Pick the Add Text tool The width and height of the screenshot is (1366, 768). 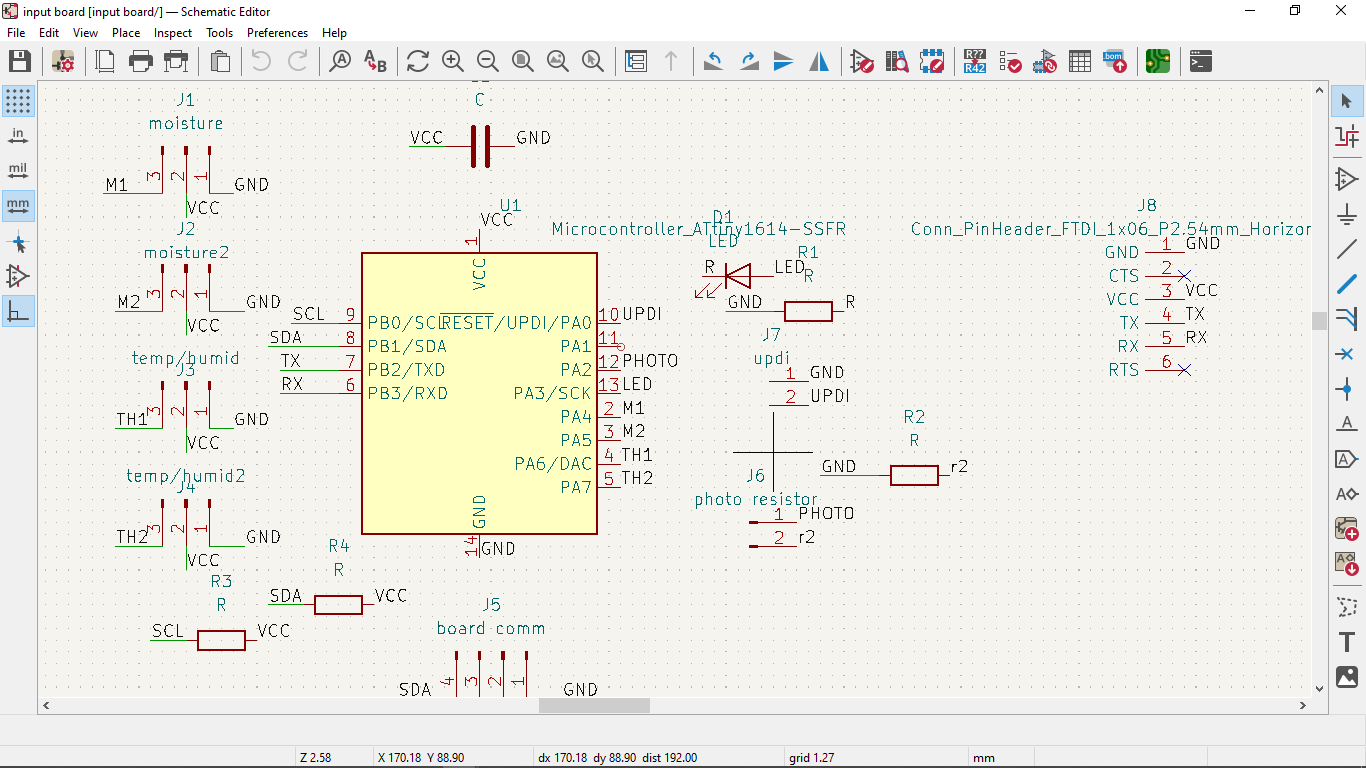pos(1347,641)
